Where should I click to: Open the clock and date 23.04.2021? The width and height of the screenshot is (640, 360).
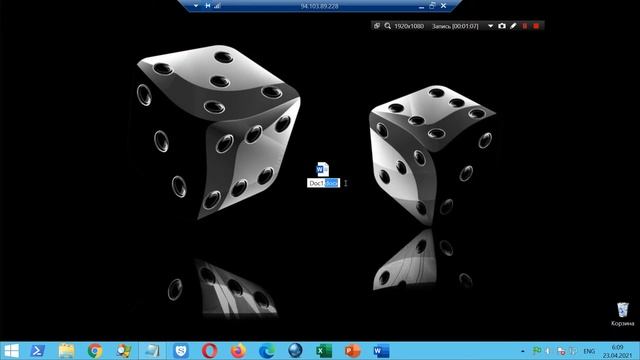[x=617, y=351]
